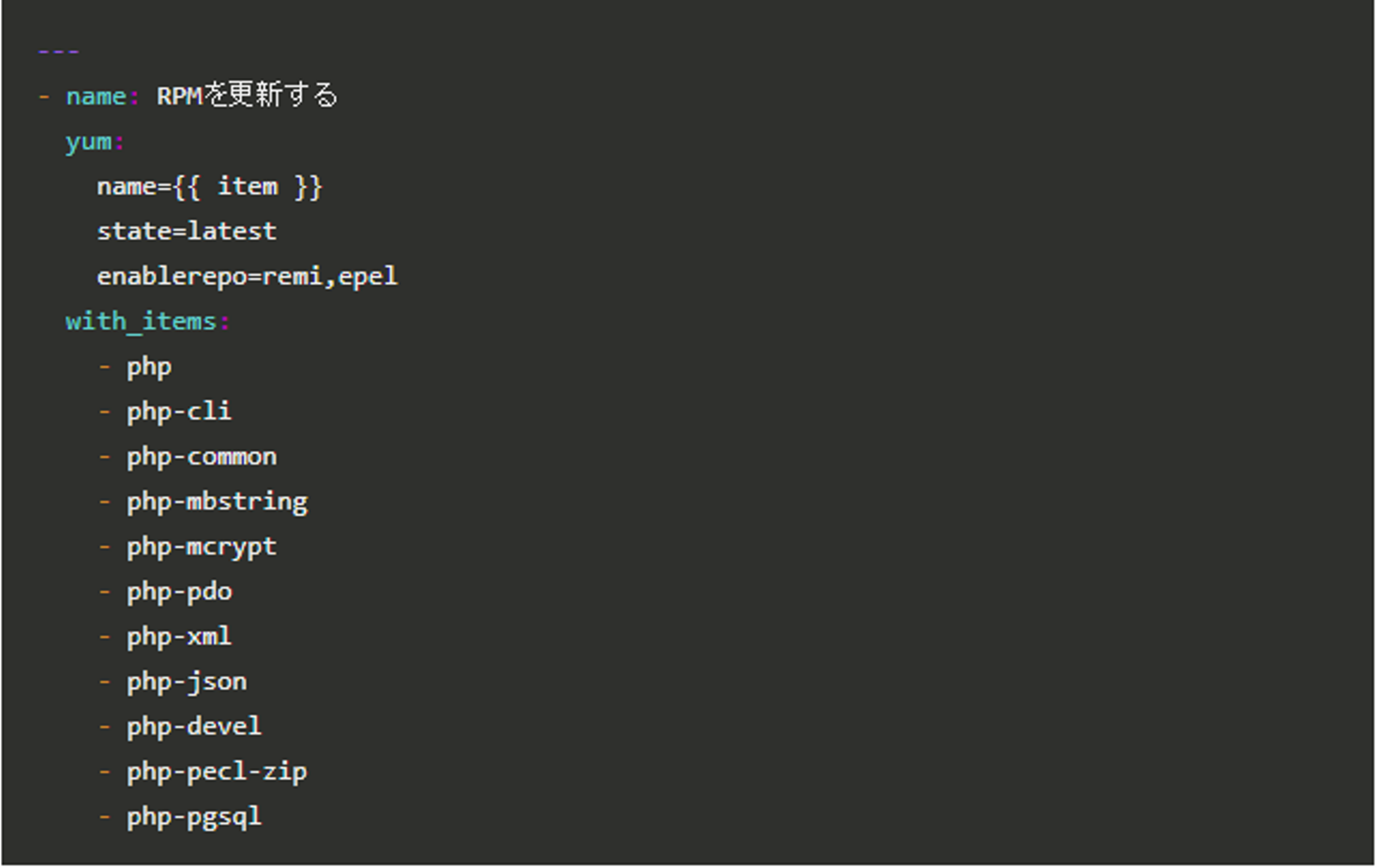This screenshot has height=868, width=1377.
Task: Click the 'php-pgsql' final list entry
Action: coord(194,816)
